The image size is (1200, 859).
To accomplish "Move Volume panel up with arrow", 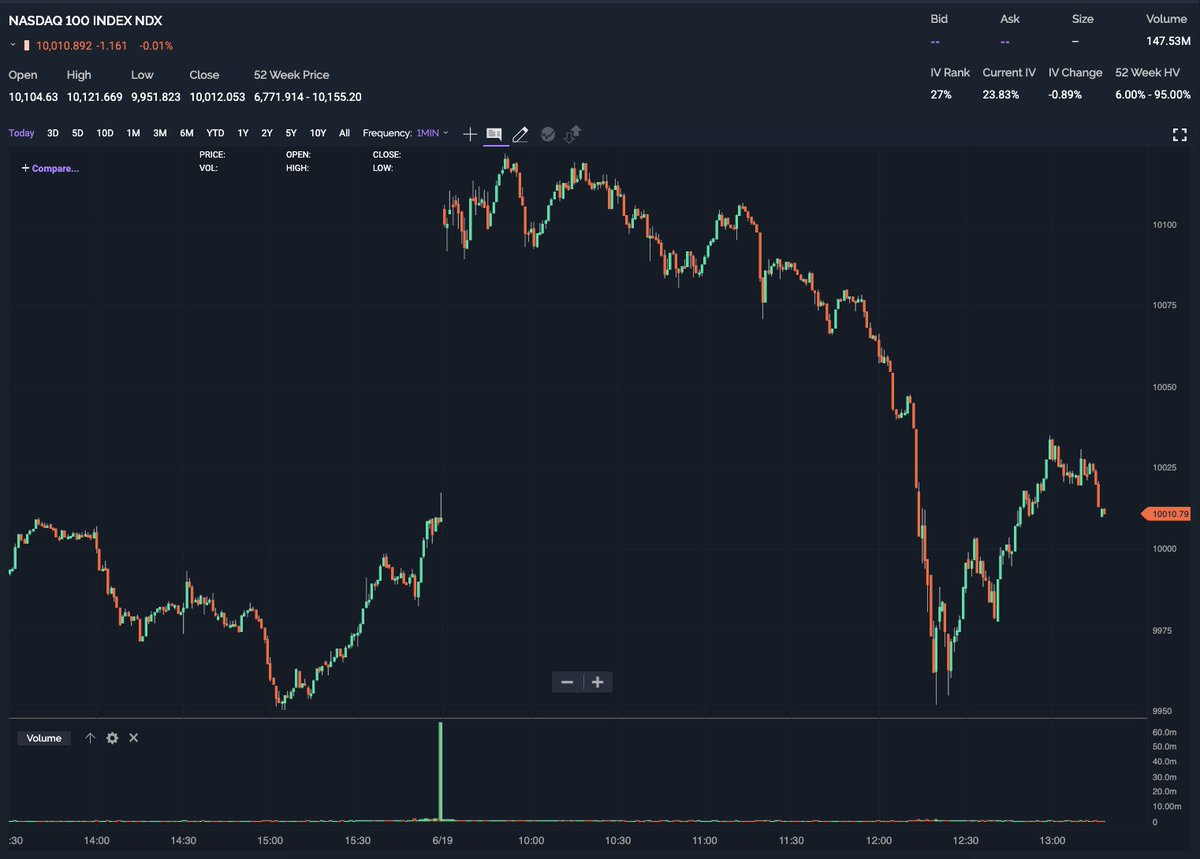I will (x=90, y=738).
